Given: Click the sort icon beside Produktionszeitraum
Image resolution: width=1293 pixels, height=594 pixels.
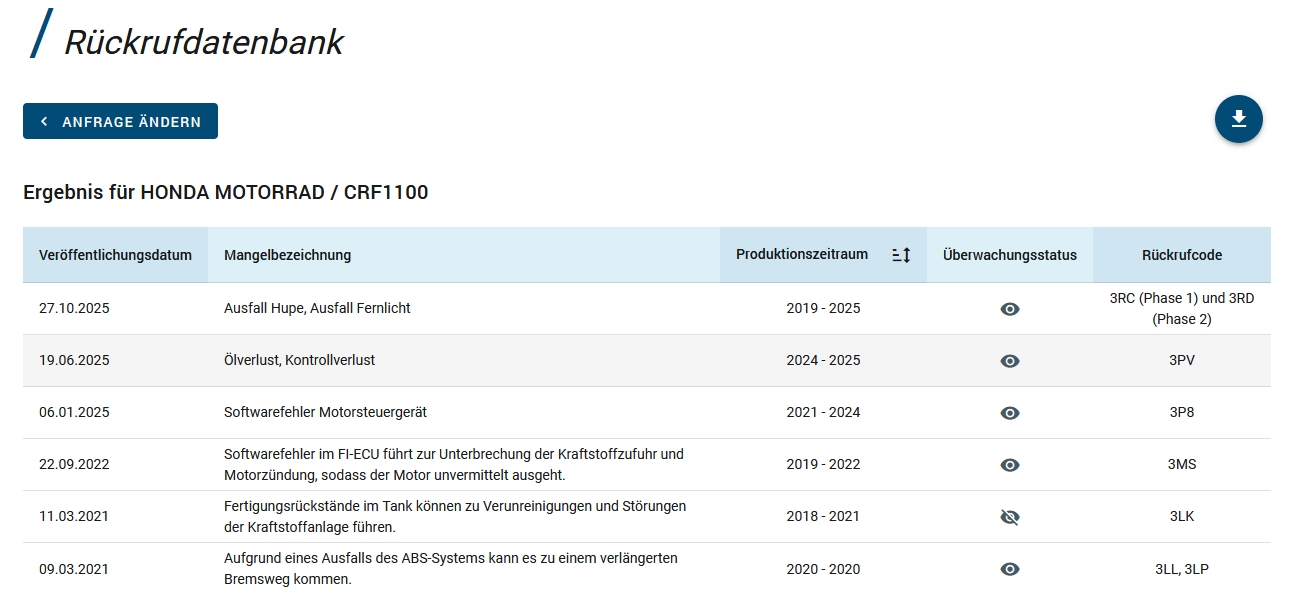Looking at the screenshot, I should pyautogui.click(x=901, y=255).
